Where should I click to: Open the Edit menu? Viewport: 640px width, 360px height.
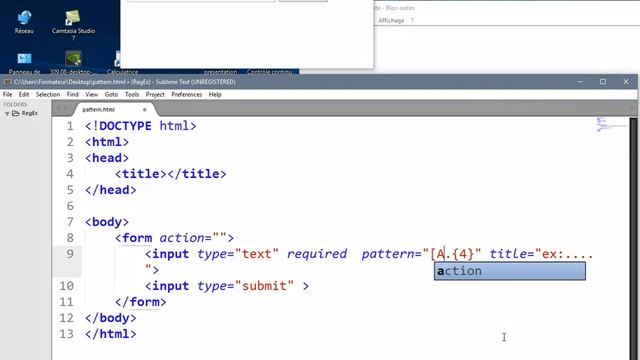24,94
